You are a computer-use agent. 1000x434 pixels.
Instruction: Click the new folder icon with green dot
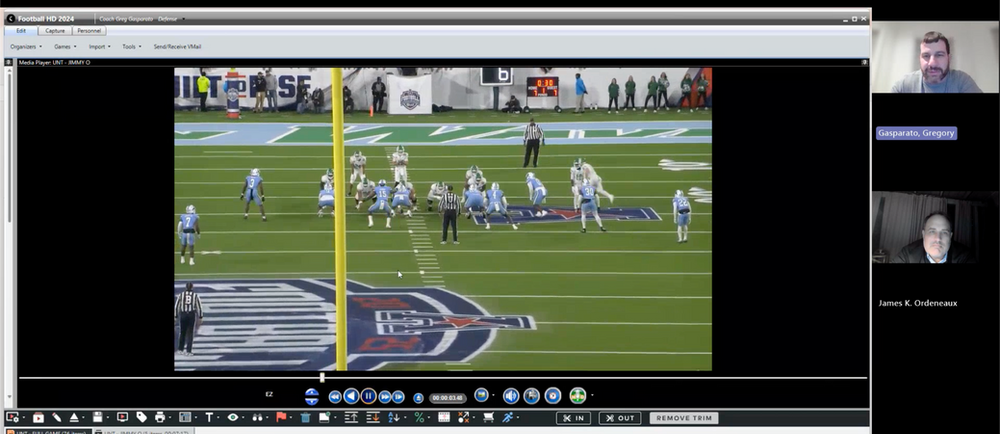click(325, 417)
